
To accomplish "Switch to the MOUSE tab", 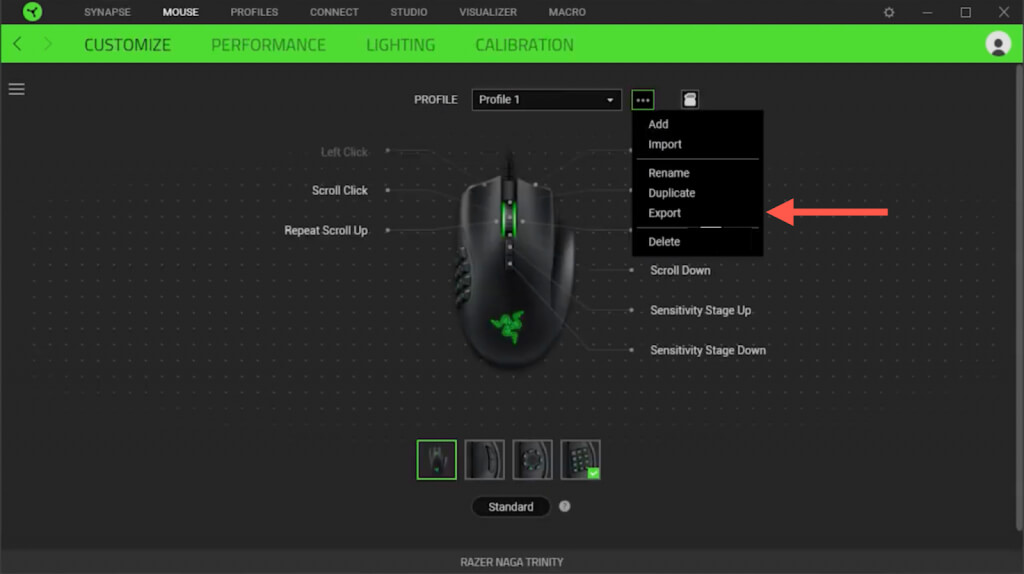I will (180, 12).
